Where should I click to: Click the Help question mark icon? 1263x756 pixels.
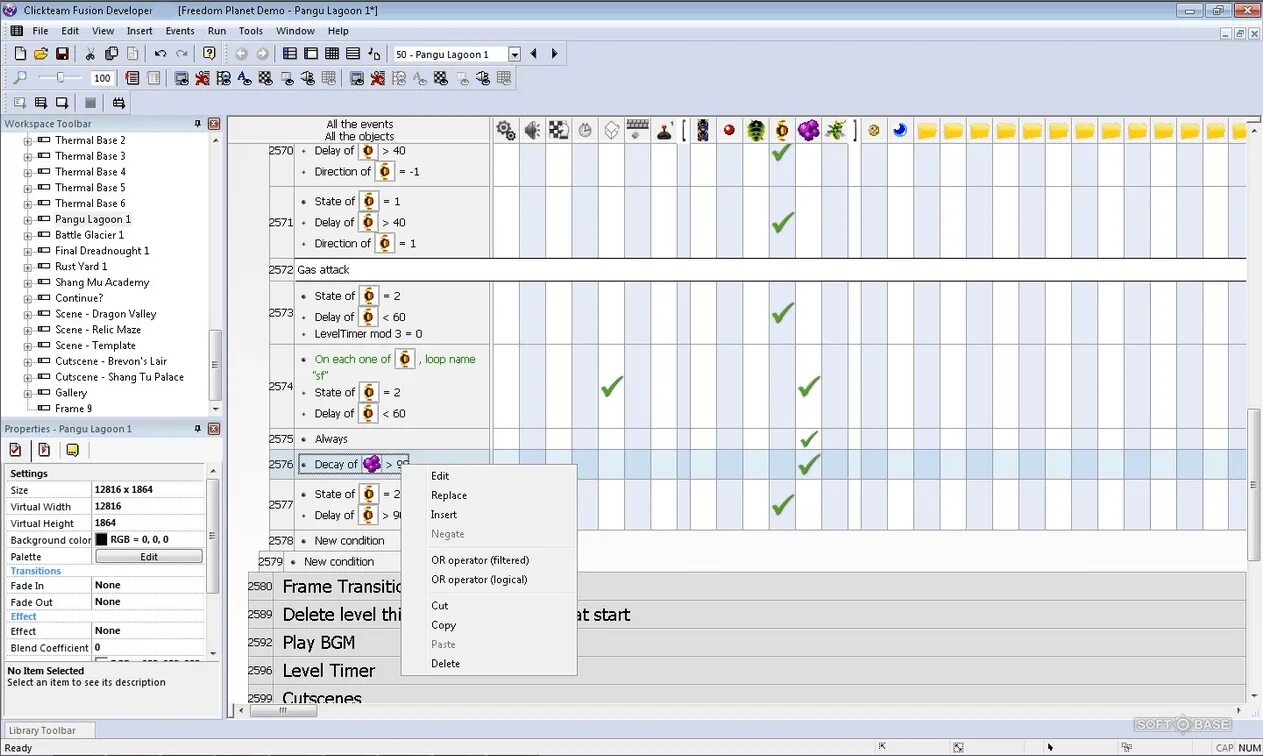click(x=209, y=54)
